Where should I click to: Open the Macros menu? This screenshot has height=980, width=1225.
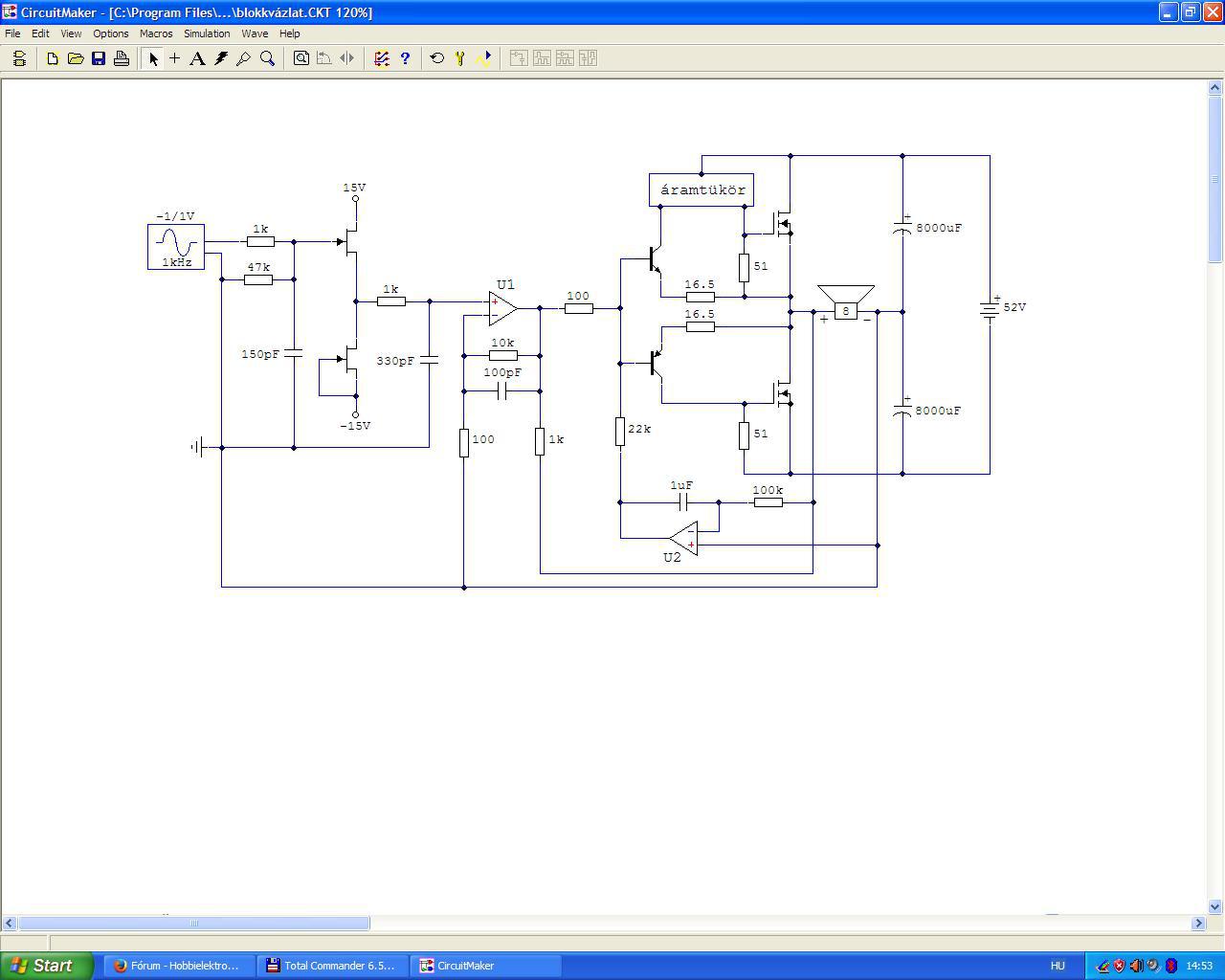click(156, 33)
